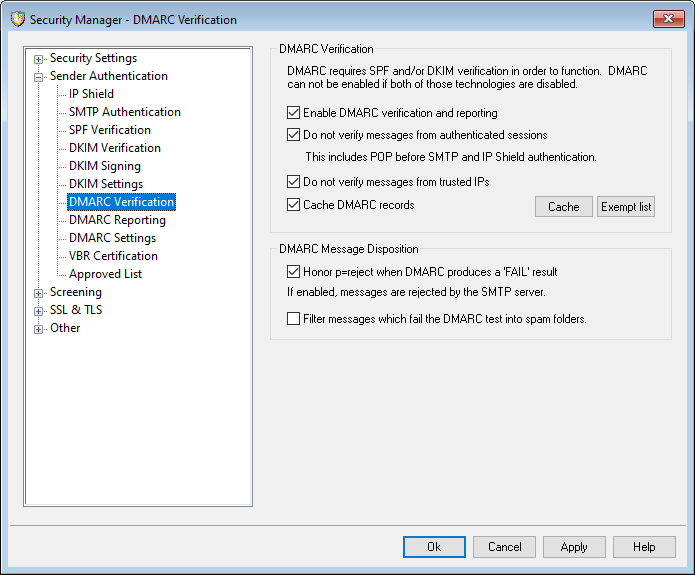This screenshot has width=695, height=575.
Task: Open the Exempt list
Action: pos(626,207)
